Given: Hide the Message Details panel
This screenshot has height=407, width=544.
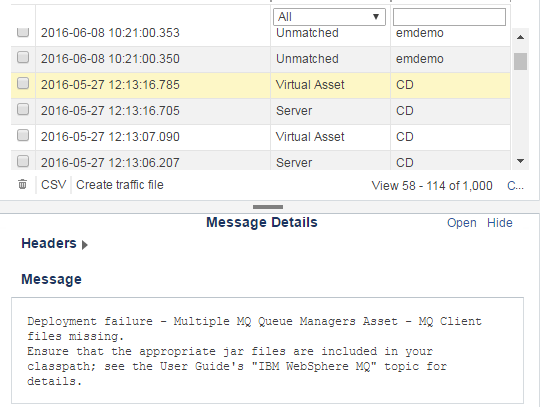Looking at the screenshot, I should pos(500,223).
